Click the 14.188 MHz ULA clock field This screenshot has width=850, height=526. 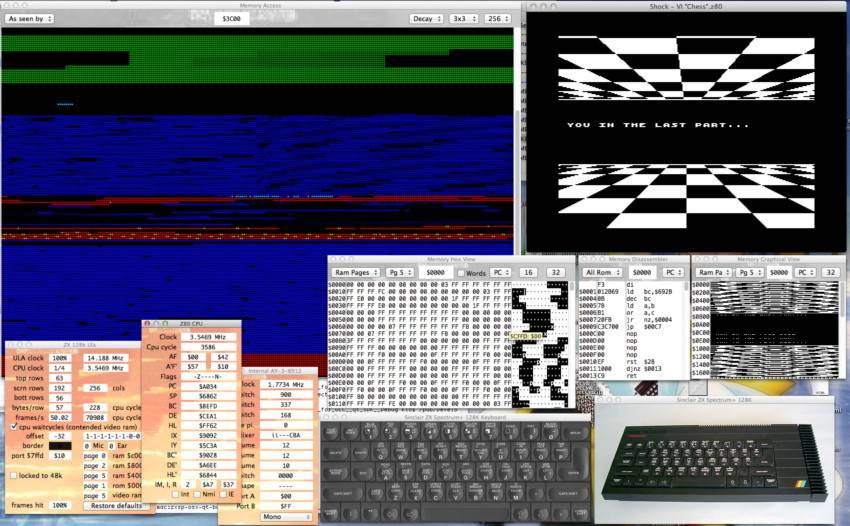(105, 358)
